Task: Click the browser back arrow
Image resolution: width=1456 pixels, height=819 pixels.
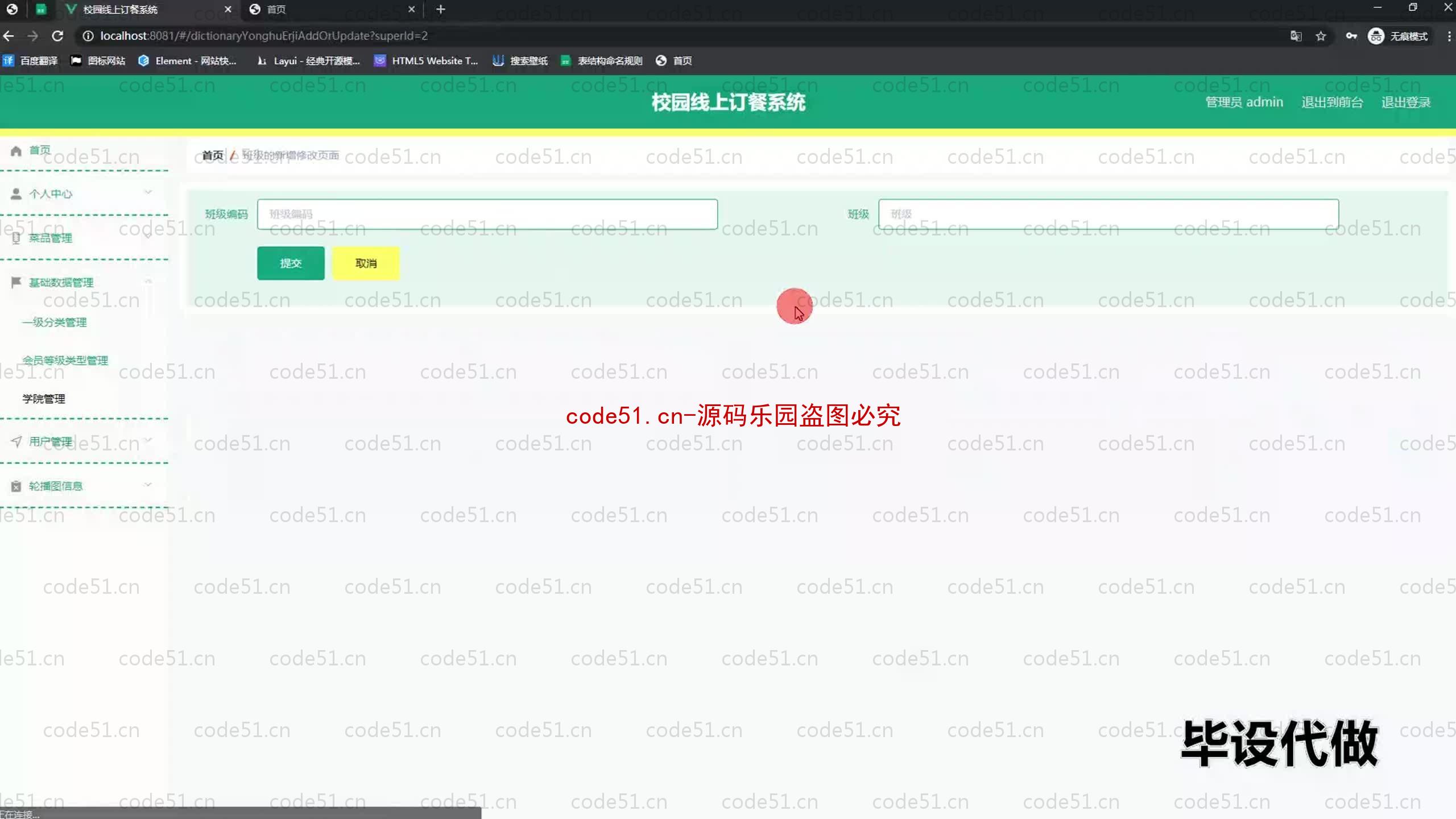Action: click(x=9, y=36)
